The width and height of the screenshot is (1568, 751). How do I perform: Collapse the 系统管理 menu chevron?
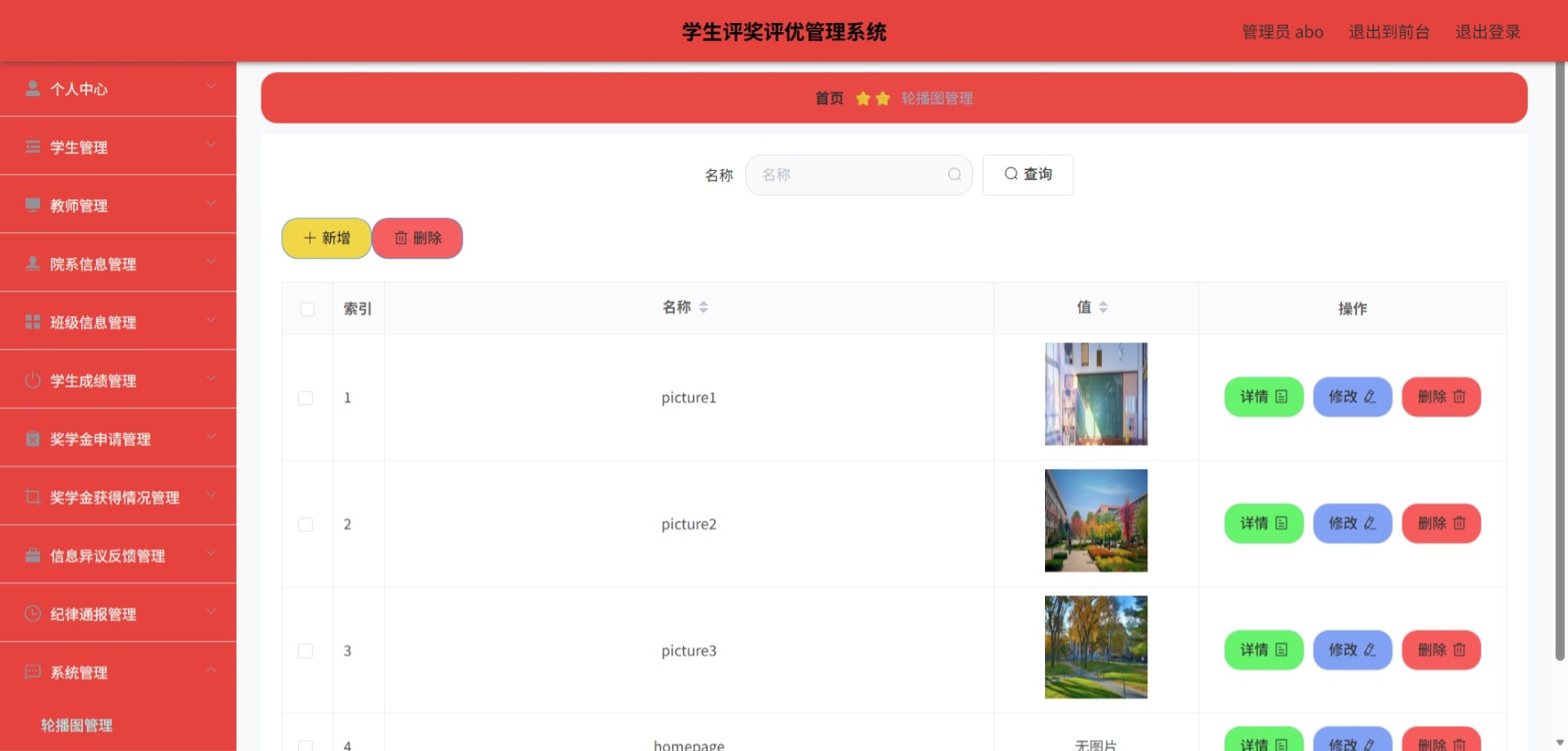pyautogui.click(x=211, y=669)
